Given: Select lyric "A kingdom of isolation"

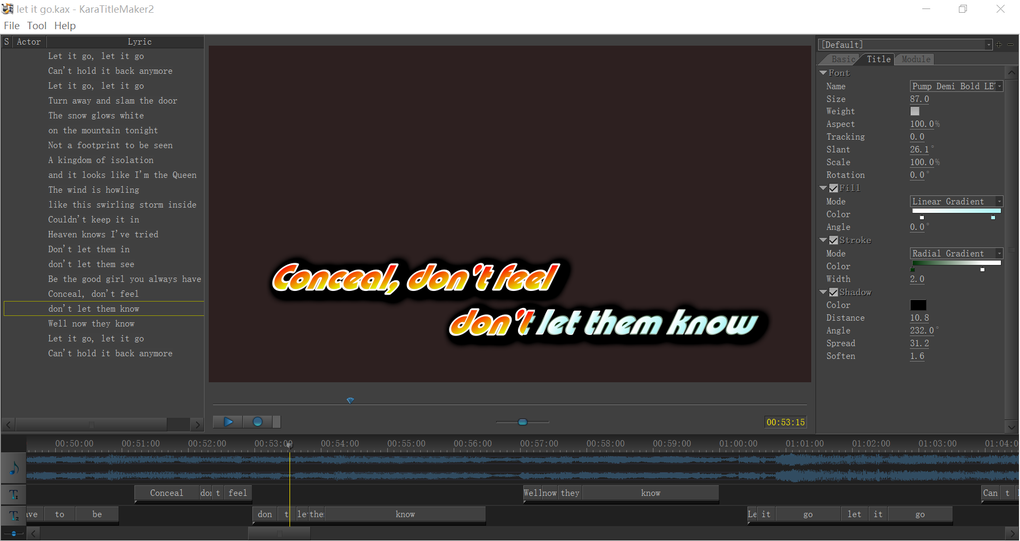Looking at the screenshot, I should [x=101, y=160].
